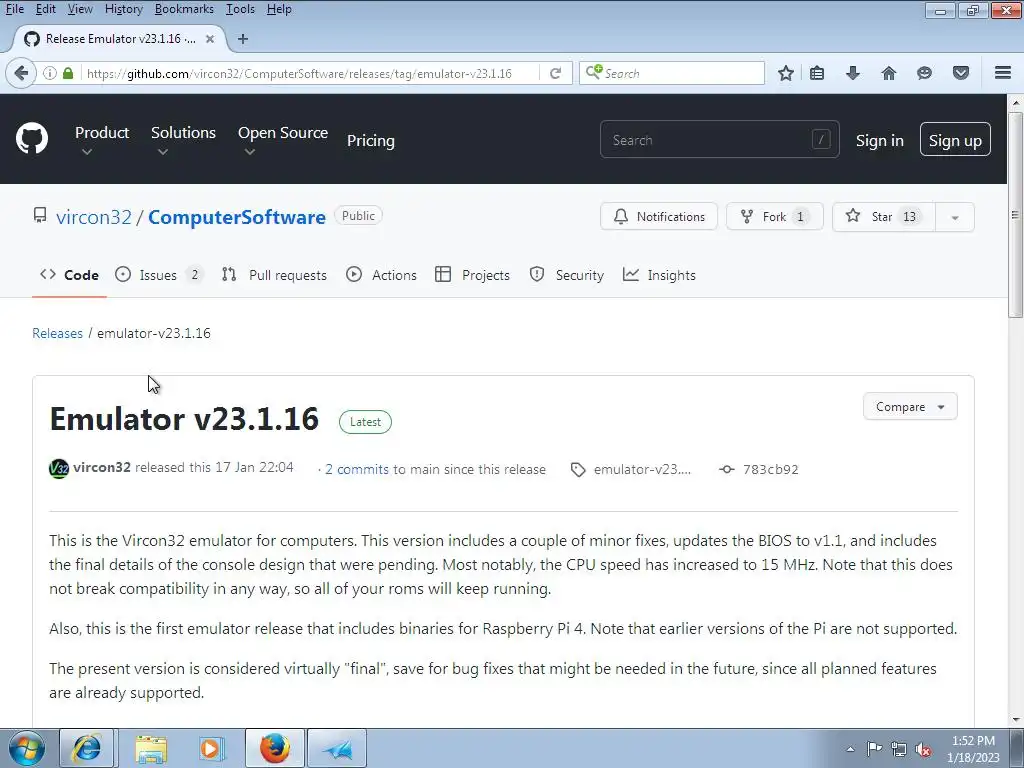The width and height of the screenshot is (1024, 768).
Task: Click the URL address bar
Action: click(x=312, y=73)
